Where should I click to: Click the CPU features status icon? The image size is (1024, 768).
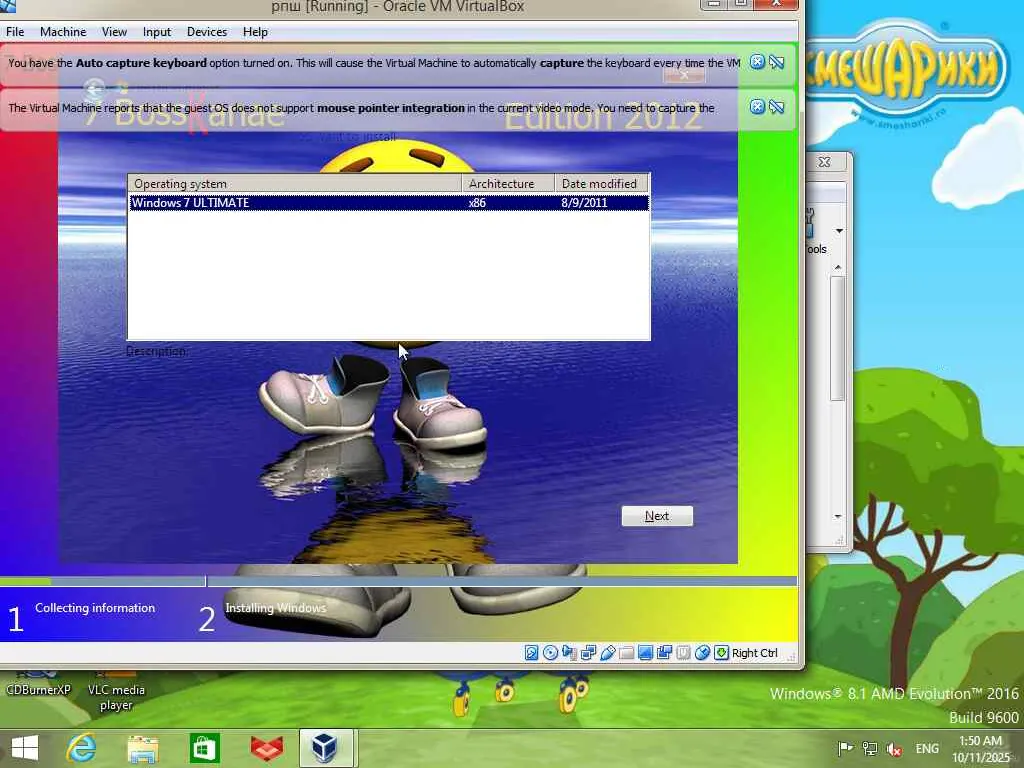683,652
